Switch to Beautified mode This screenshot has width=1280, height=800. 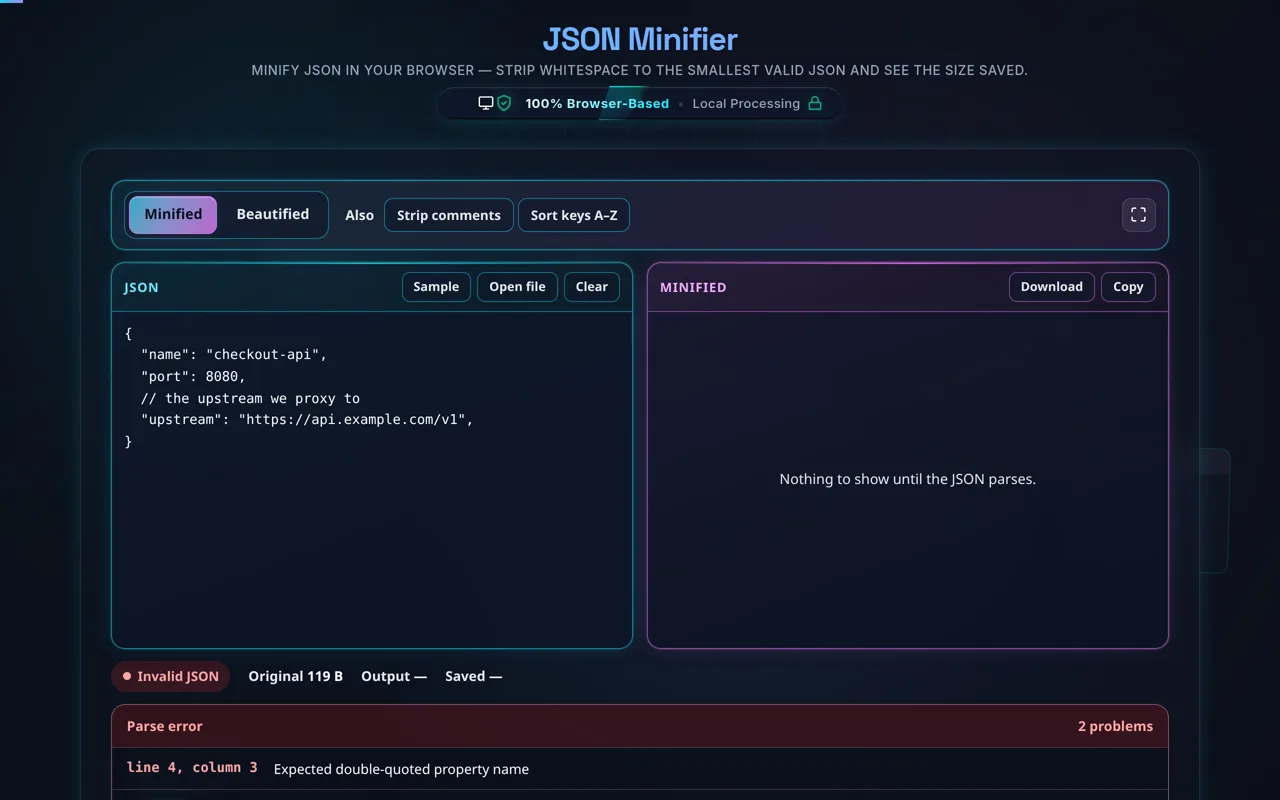tap(272, 215)
